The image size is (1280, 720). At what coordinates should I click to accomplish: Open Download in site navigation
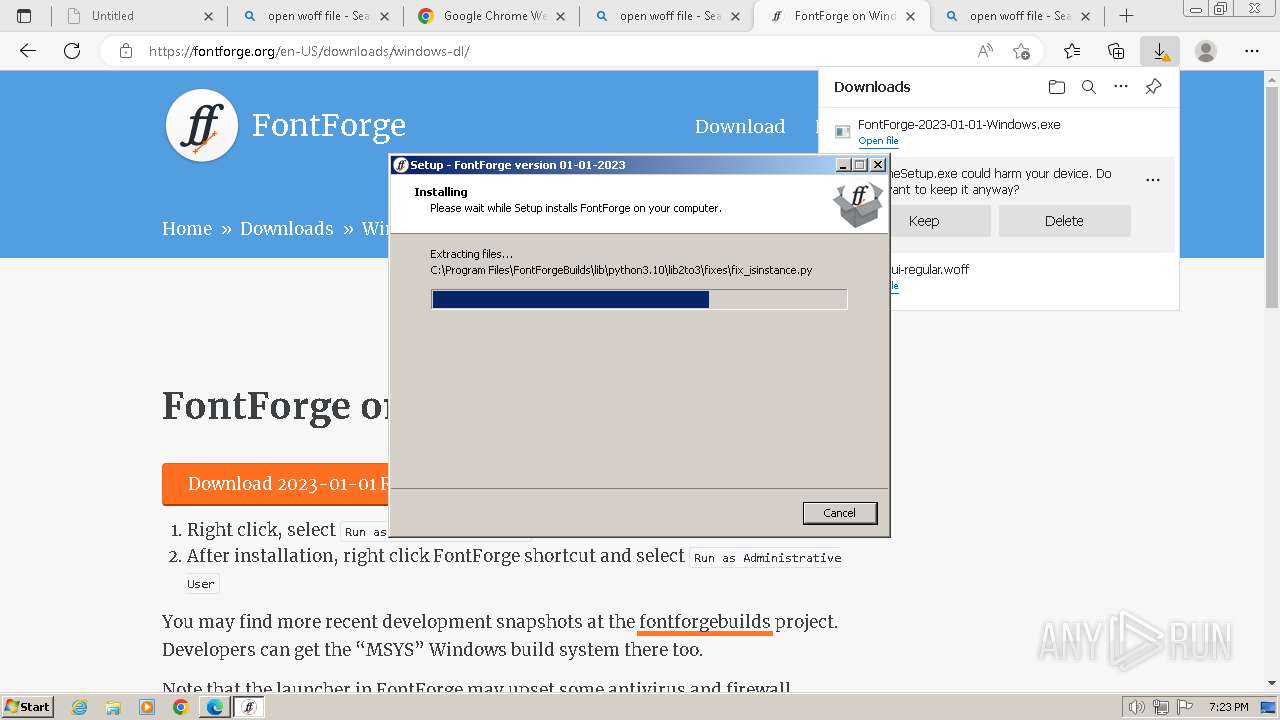[740, 126]
